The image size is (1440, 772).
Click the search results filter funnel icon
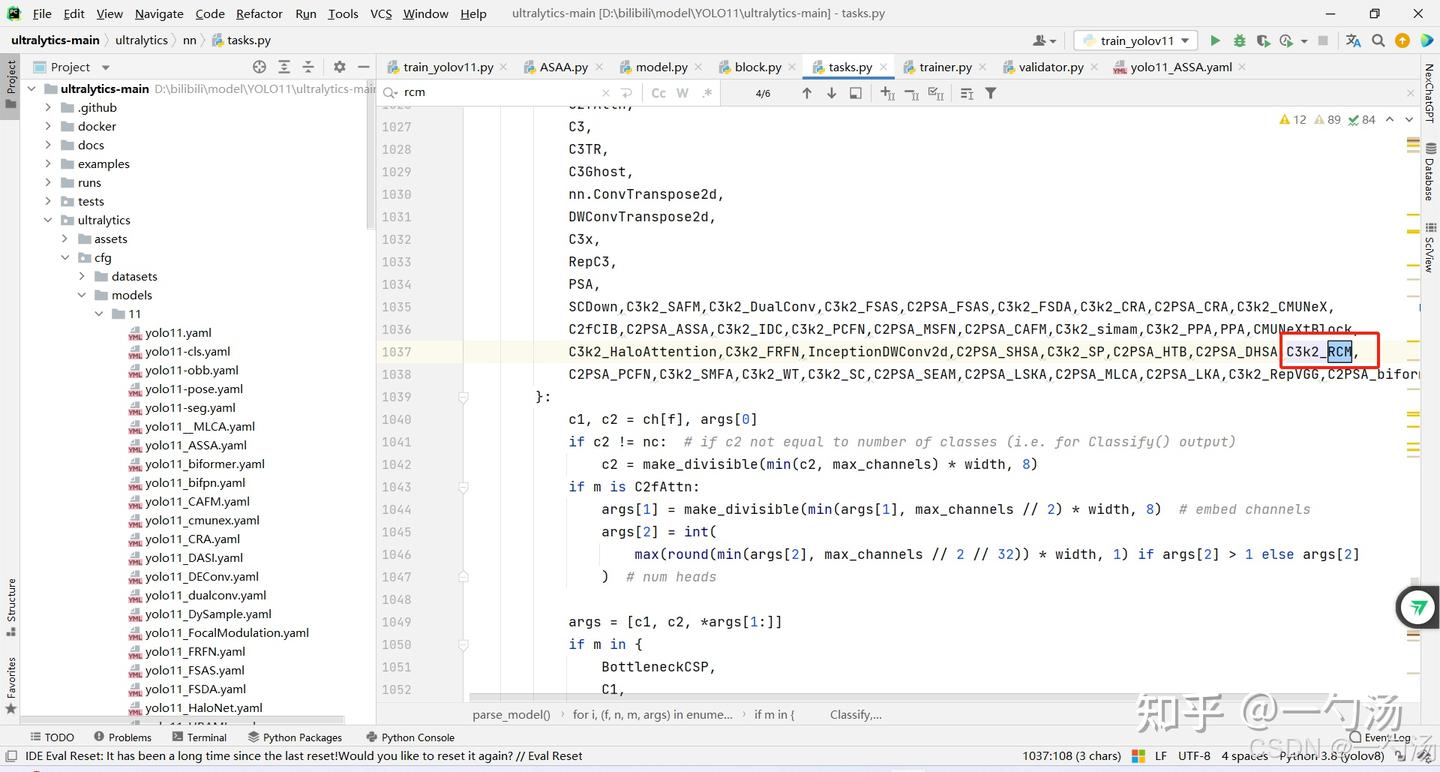991,93
